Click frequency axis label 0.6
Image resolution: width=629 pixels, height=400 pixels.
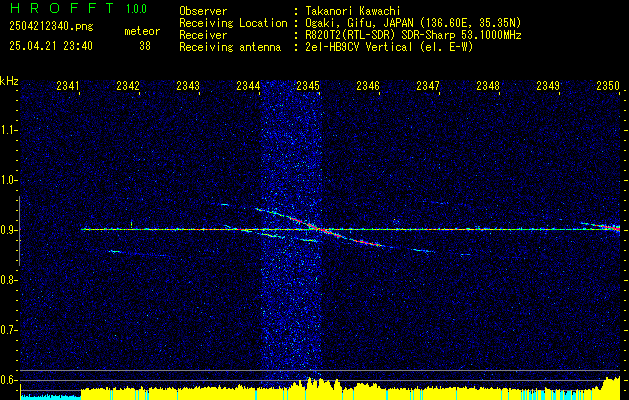8,380
